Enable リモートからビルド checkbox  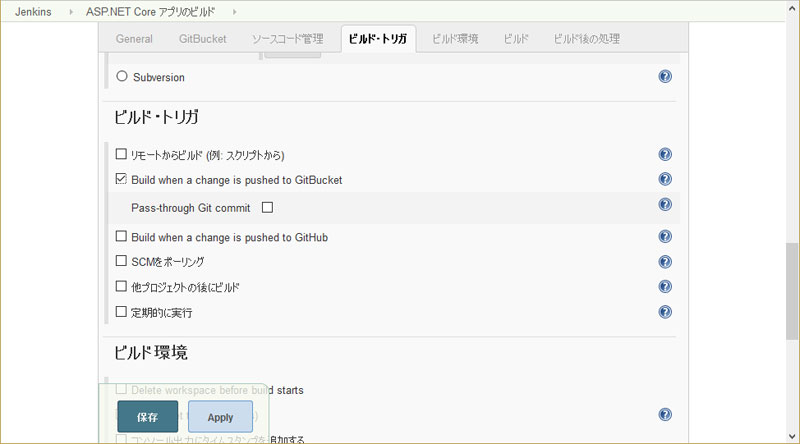tap(121, 154)
